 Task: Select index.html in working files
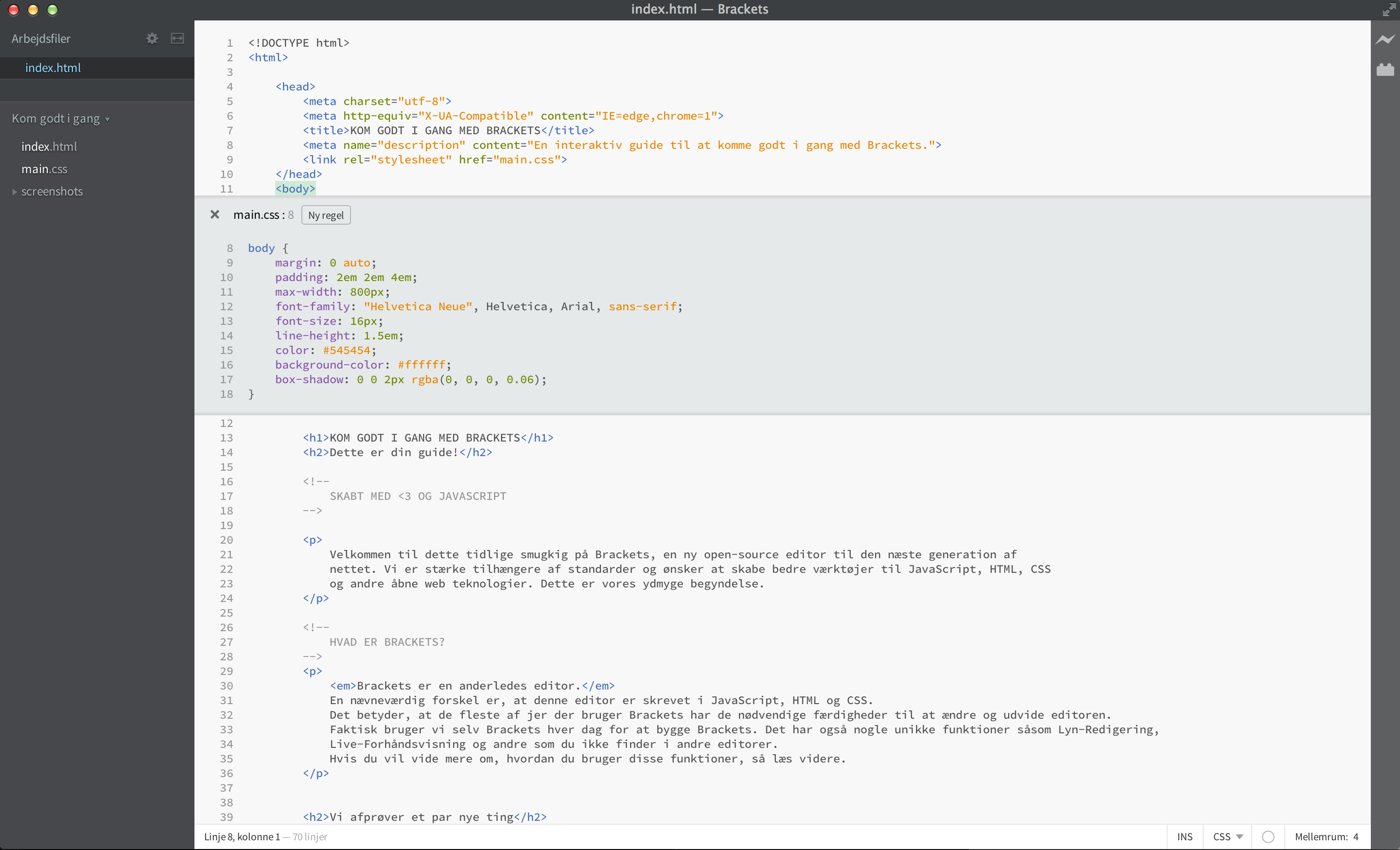(53, 68)
